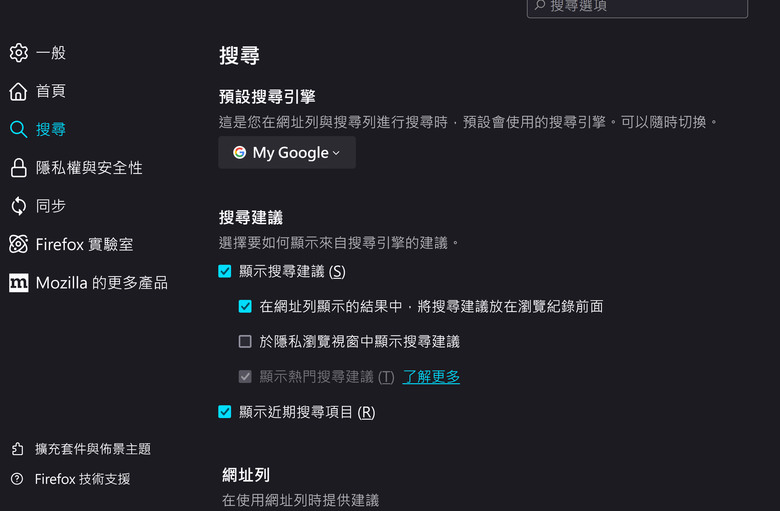Screen dimensions: 780x511
Task: Open the 了解更多 link
Action: pos(431,377)
